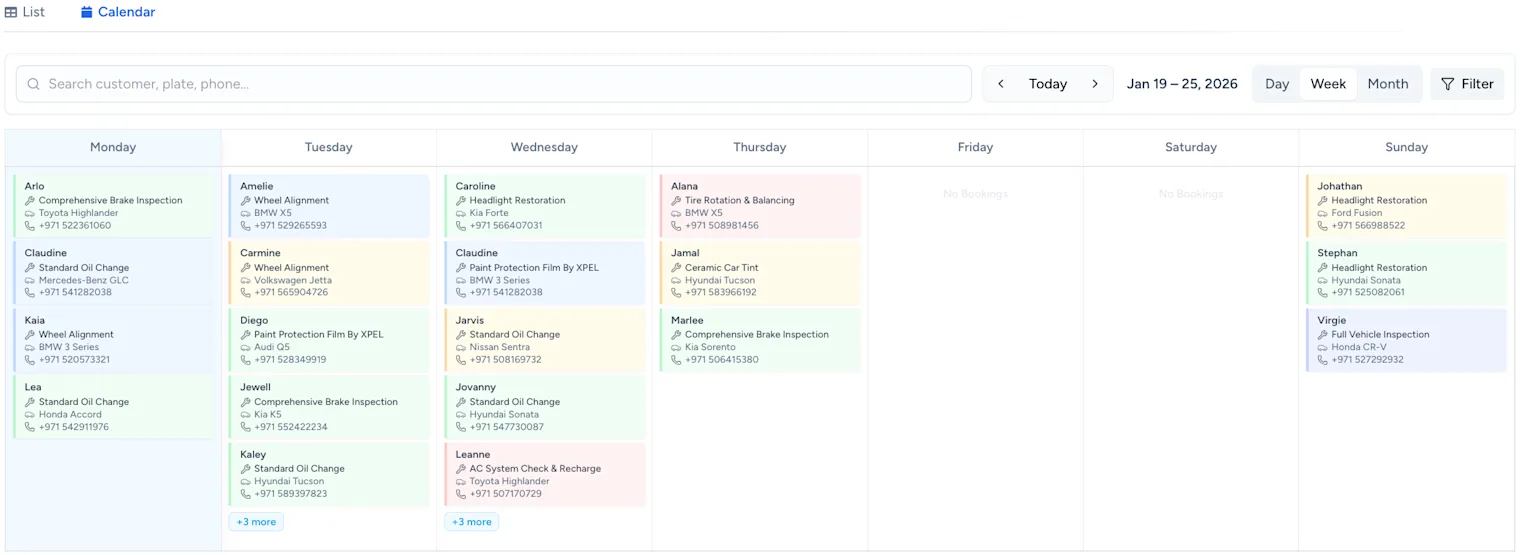The height and width of the screenshot is (555, 1520).
Task: Click customer name Stephan
Action: click(1337, 254)
